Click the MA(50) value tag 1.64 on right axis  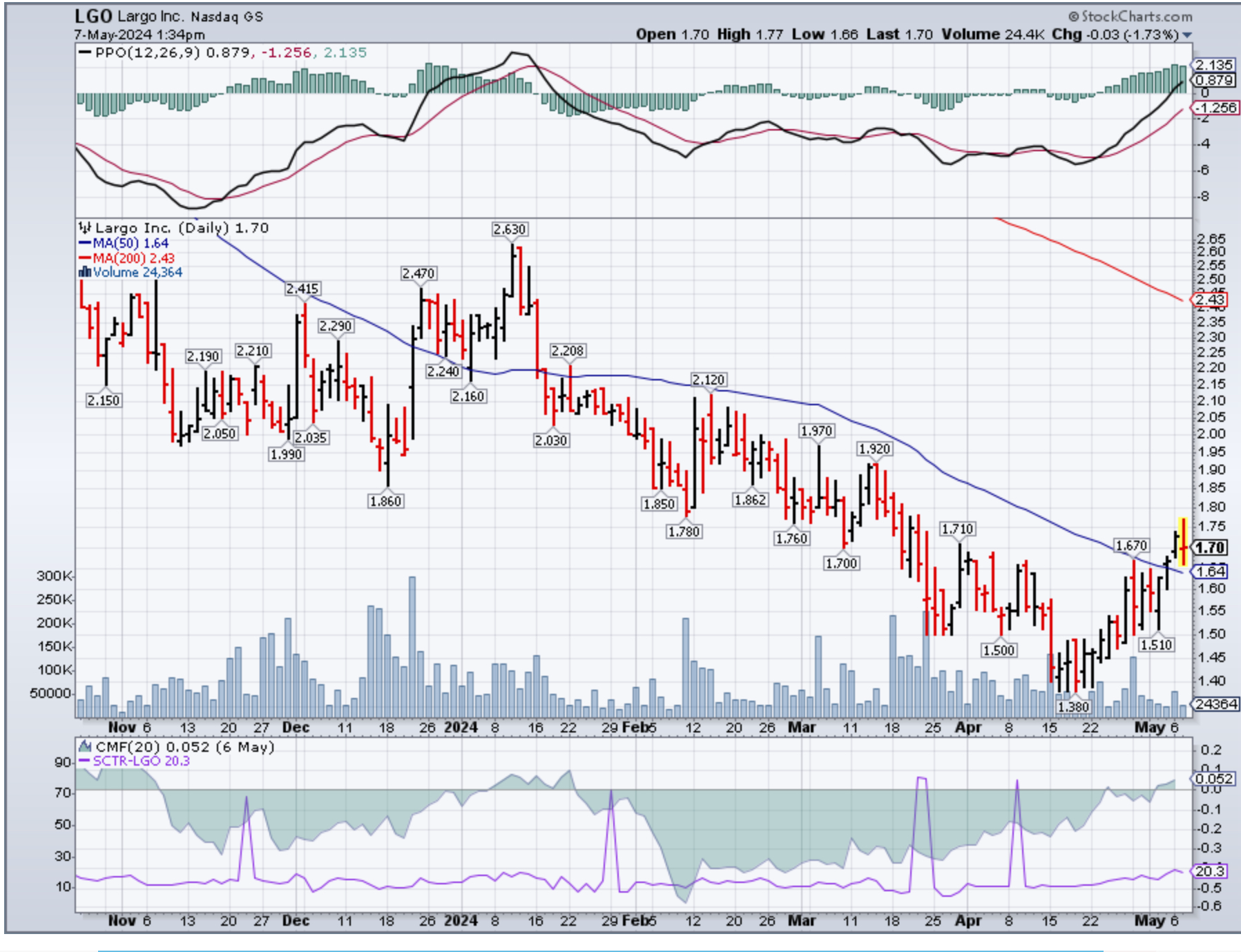1211,571
